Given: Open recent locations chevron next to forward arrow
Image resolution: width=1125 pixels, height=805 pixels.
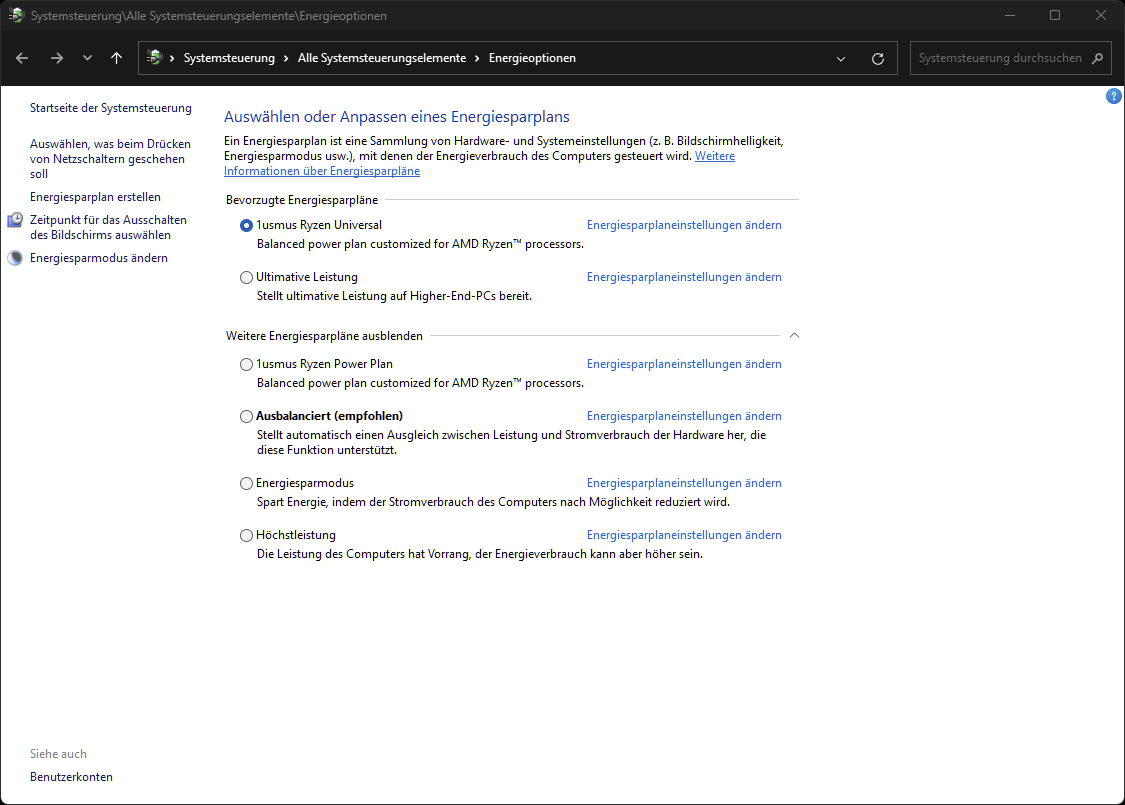Looking at the screenshot, I should click(x=87, y=58).
